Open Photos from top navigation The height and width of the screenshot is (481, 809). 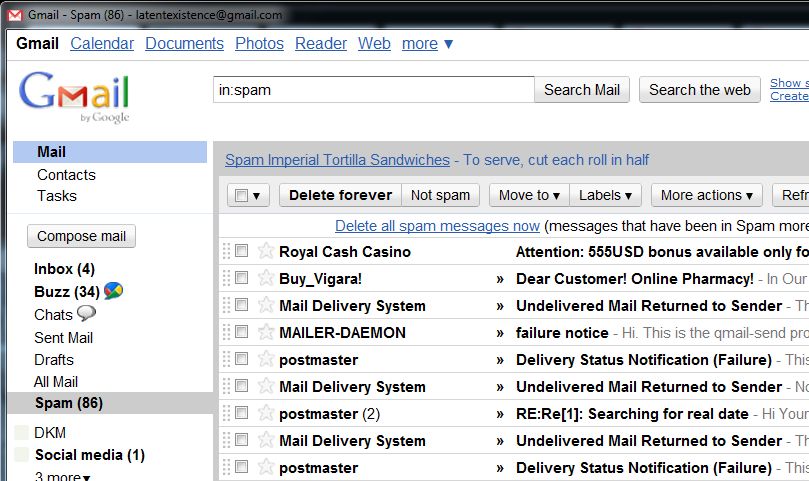click(x=260, y=44)
